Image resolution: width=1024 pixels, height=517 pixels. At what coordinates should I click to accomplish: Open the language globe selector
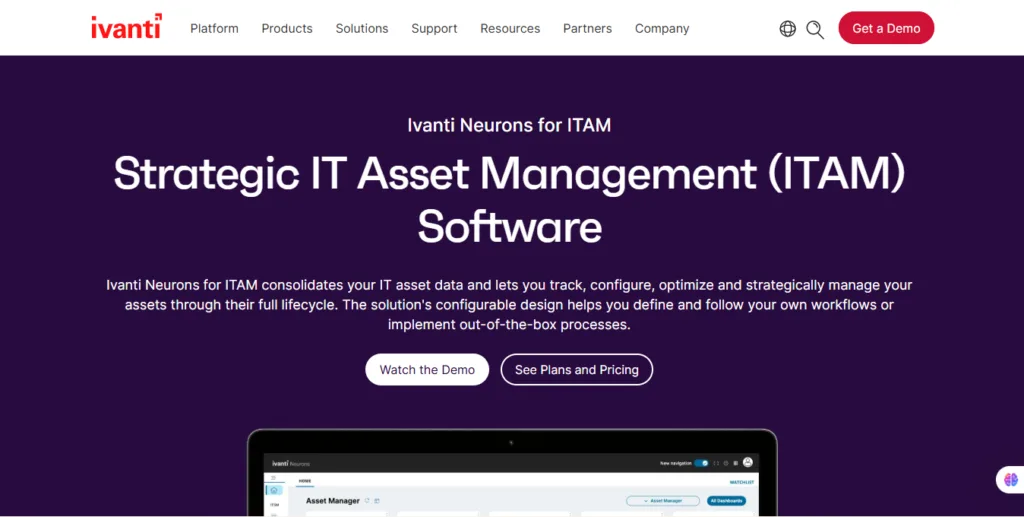[788, 29]
